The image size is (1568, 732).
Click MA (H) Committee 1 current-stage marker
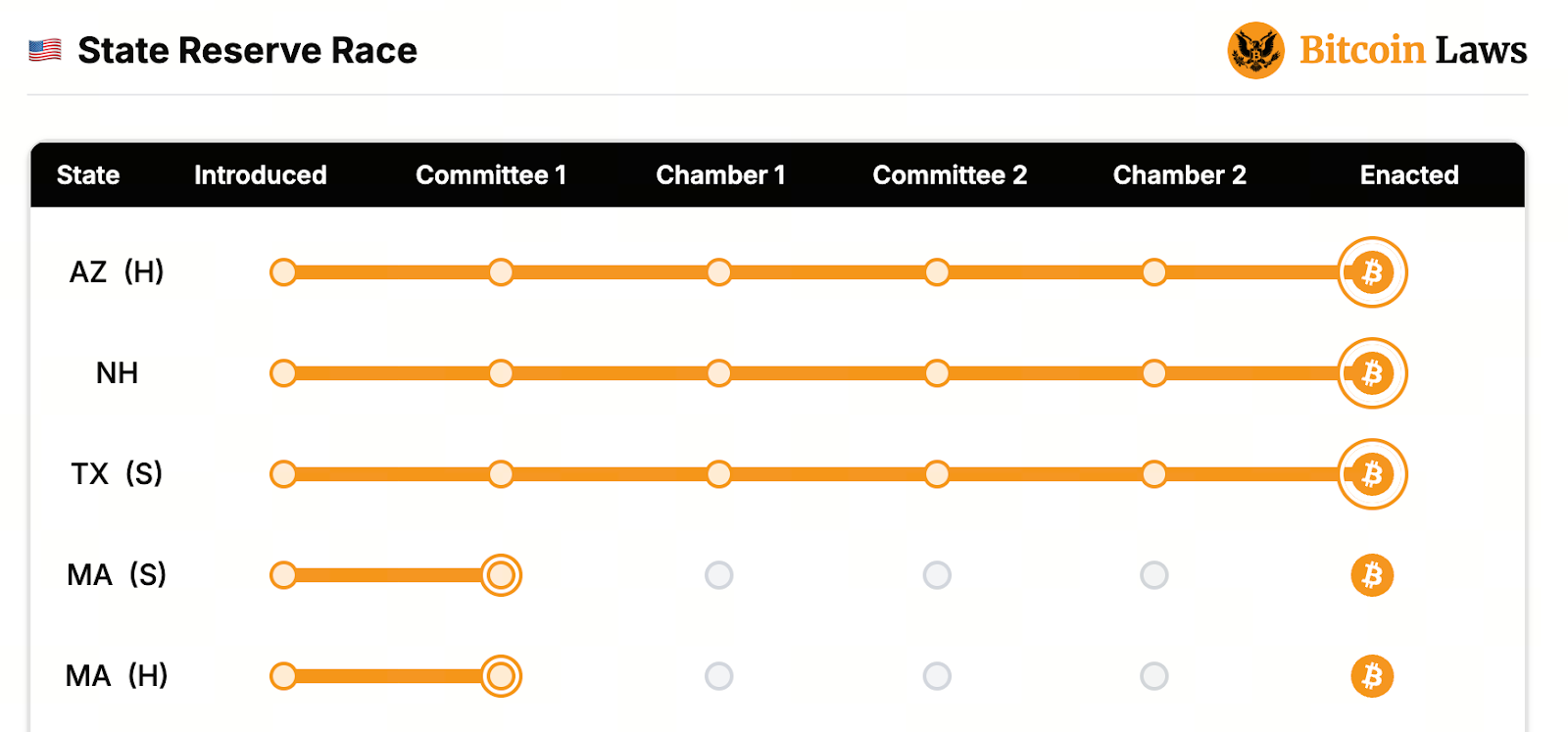click(x=501, y=676)
